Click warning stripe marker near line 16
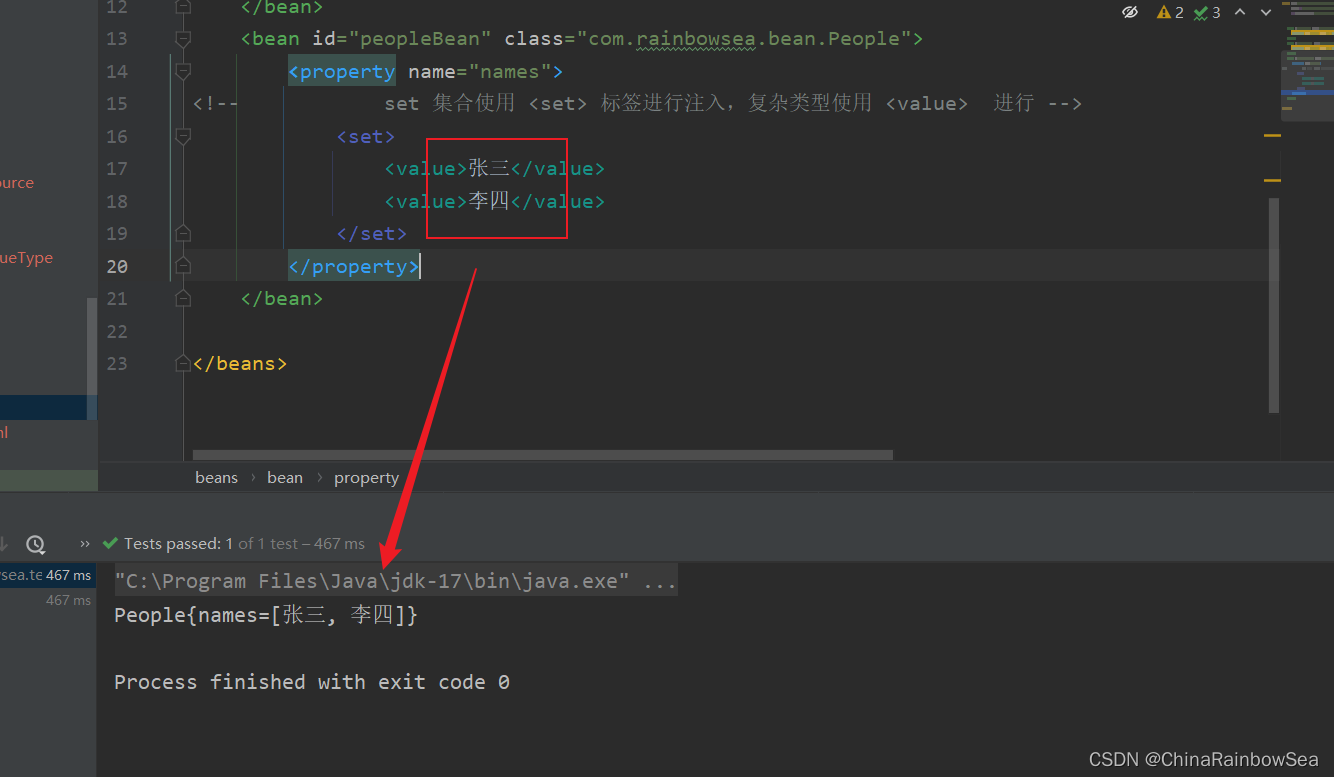 click(1272, 135)
